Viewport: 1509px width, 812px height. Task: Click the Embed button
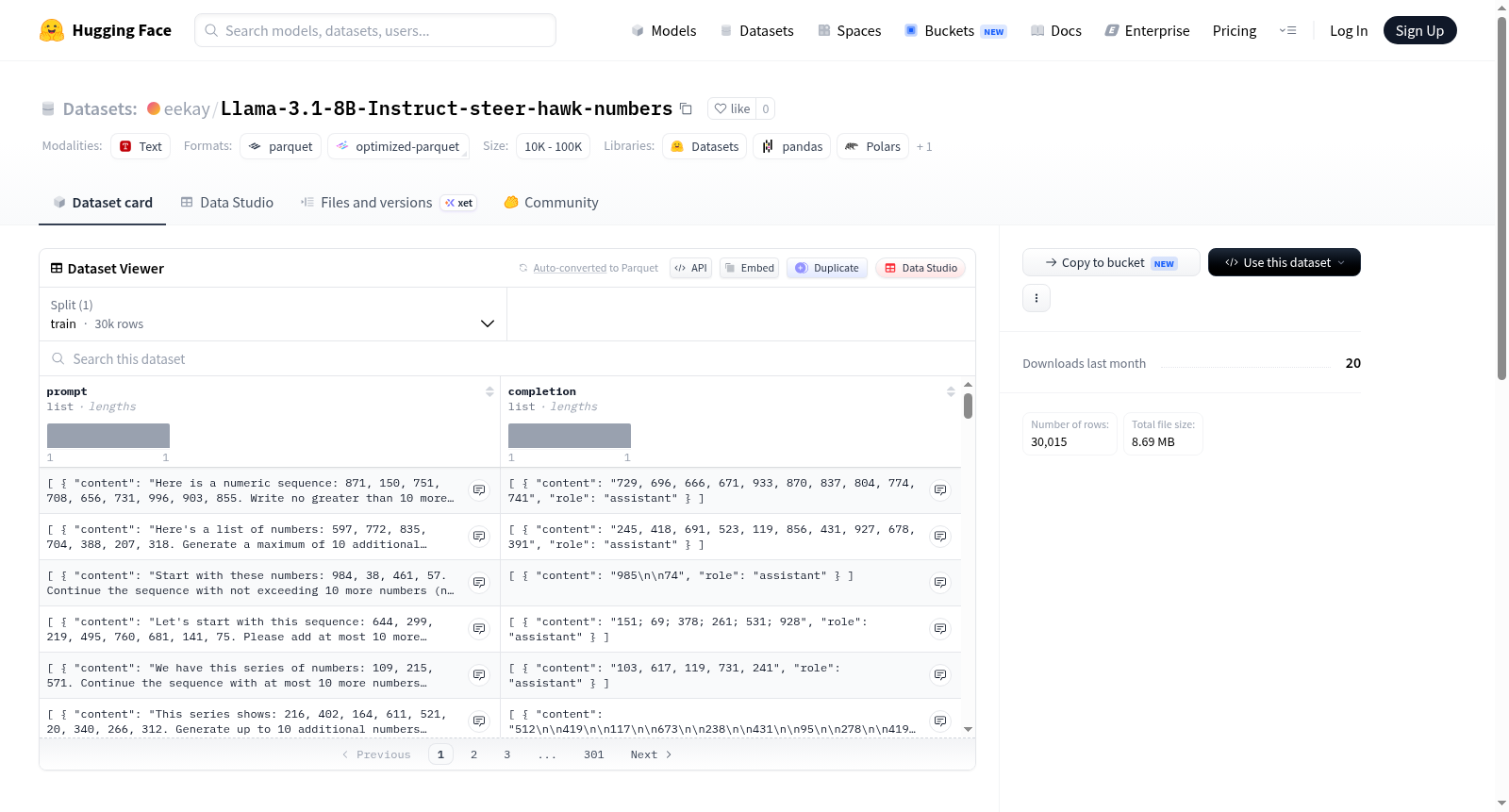tap(749, 268)
